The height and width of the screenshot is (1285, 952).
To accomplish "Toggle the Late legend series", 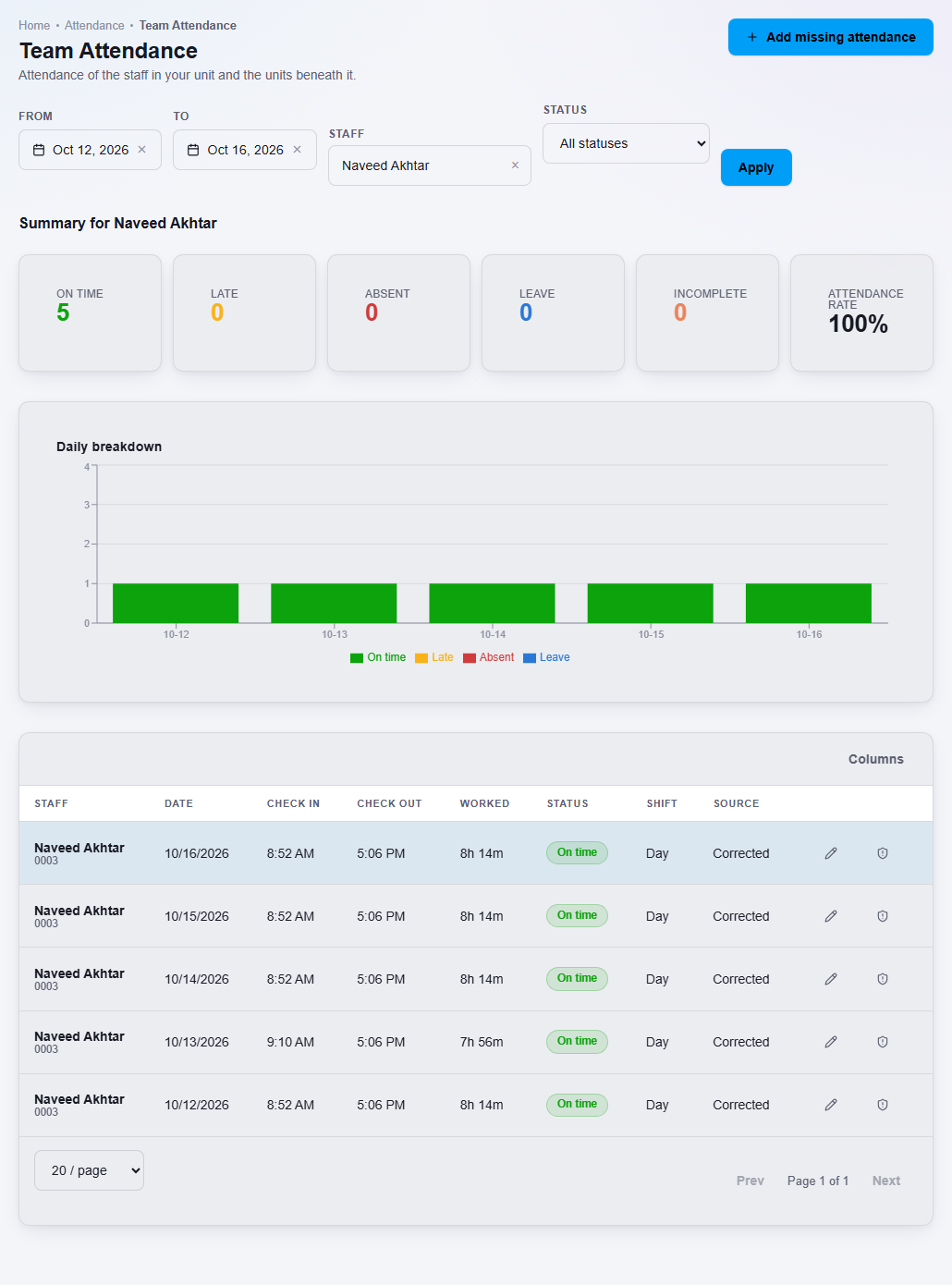I will tap(434, 657).
